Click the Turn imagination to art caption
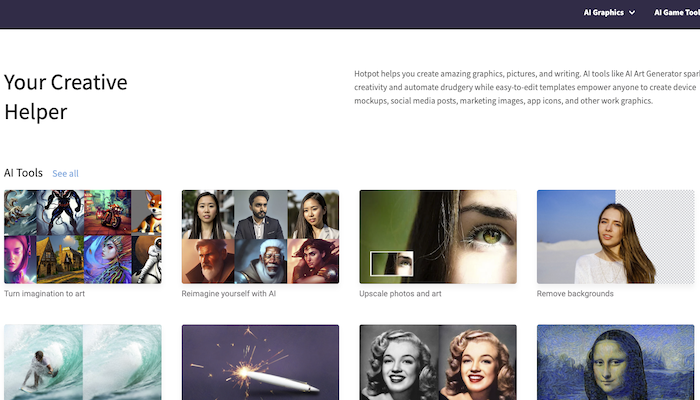The image size is (700, 400). (44, 294)
